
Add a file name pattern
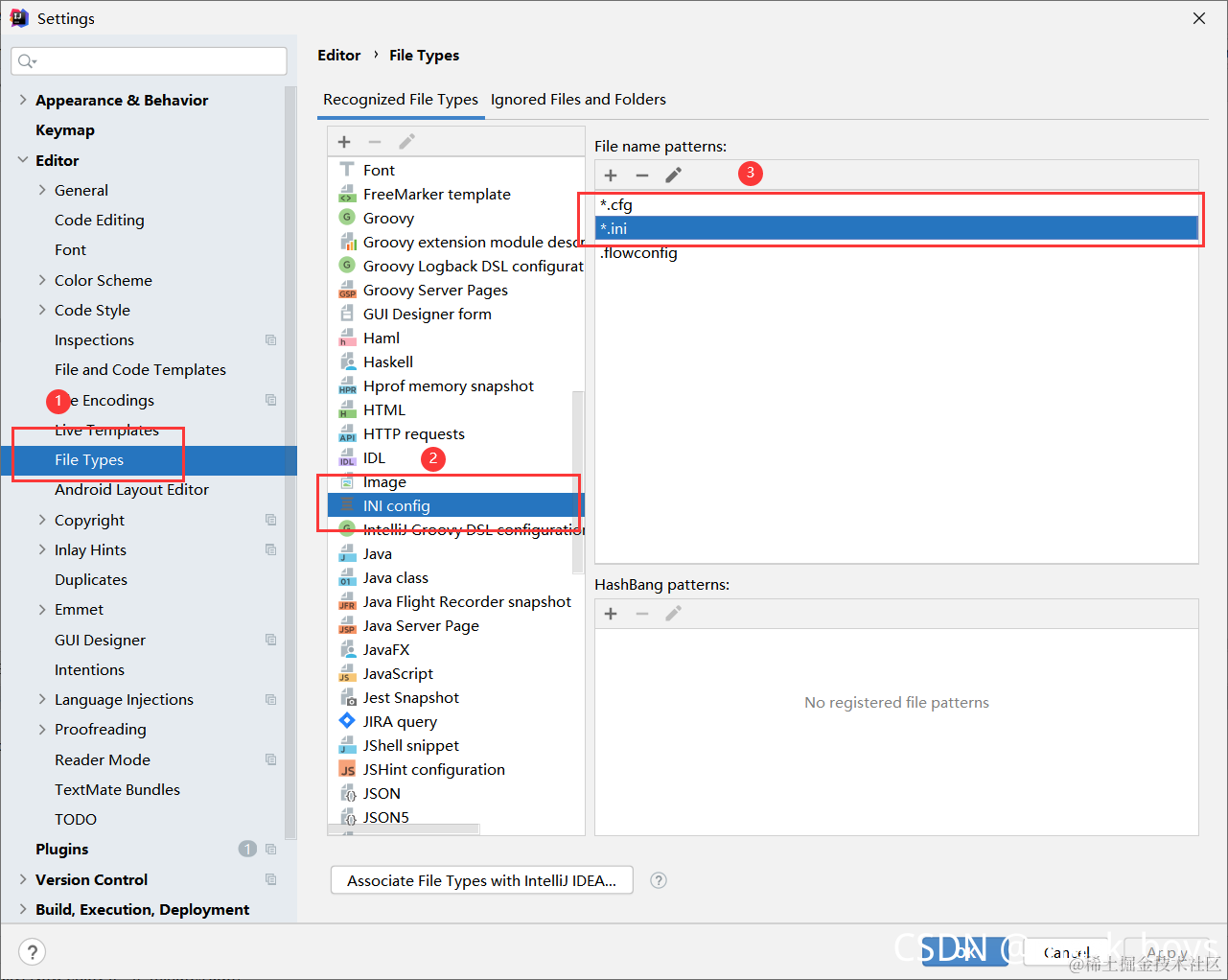[x=611, y=175]
